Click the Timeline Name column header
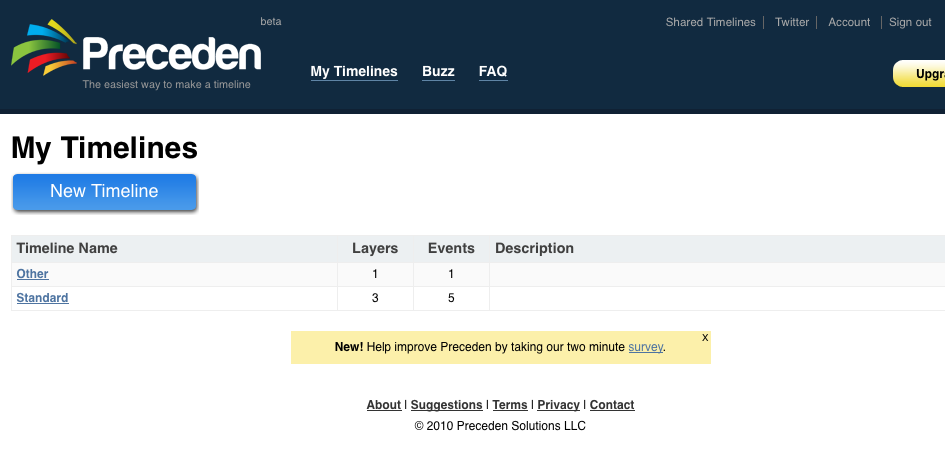 67,248
